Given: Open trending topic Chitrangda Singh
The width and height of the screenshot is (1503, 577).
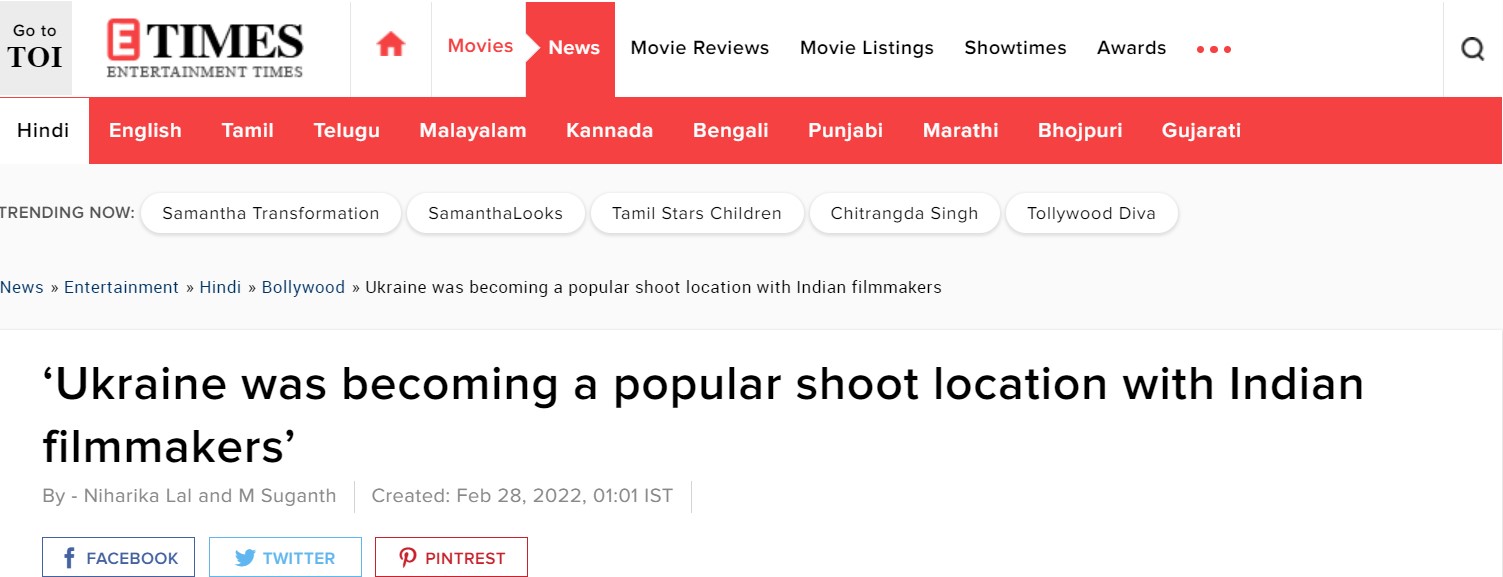Looking at the screenshot, I should pos(905,213).
